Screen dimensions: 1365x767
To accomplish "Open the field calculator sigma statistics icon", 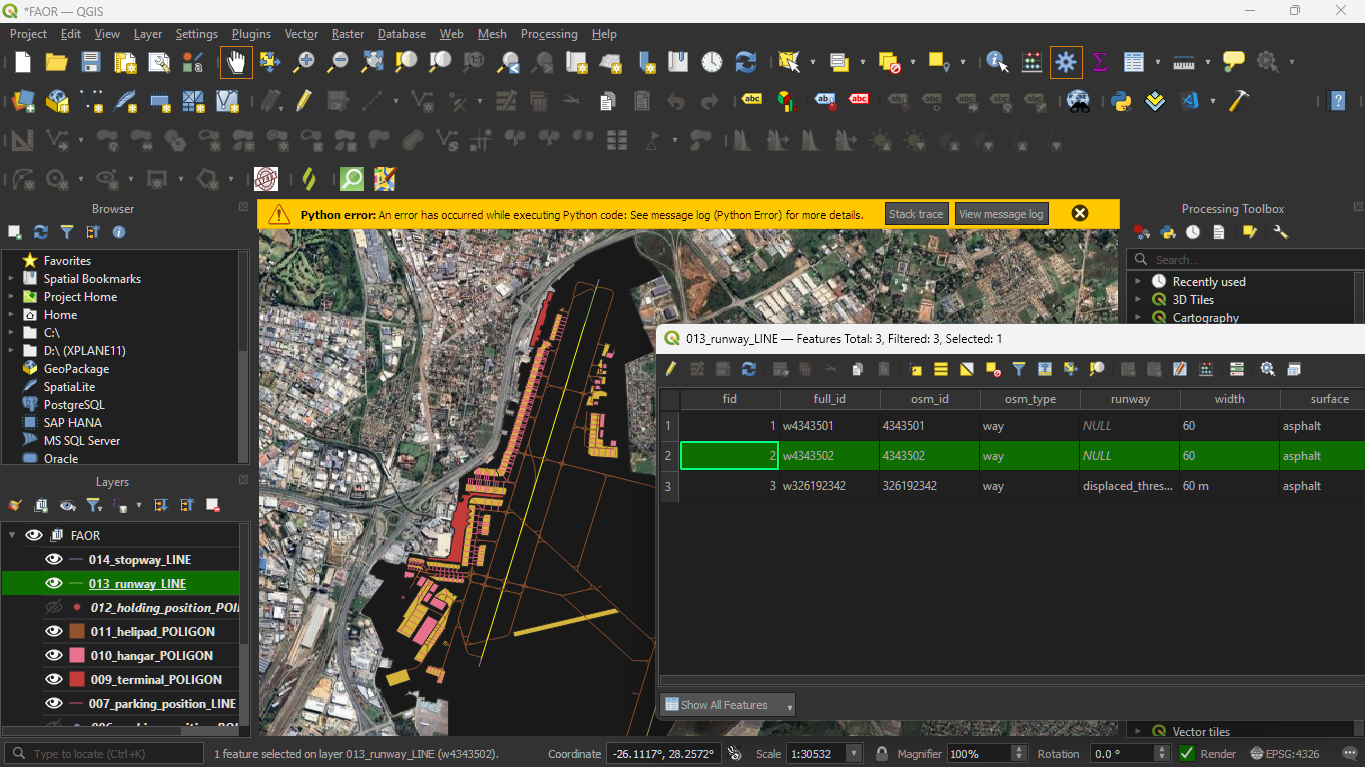I will pyautogui.click(x=1100, y=62).
